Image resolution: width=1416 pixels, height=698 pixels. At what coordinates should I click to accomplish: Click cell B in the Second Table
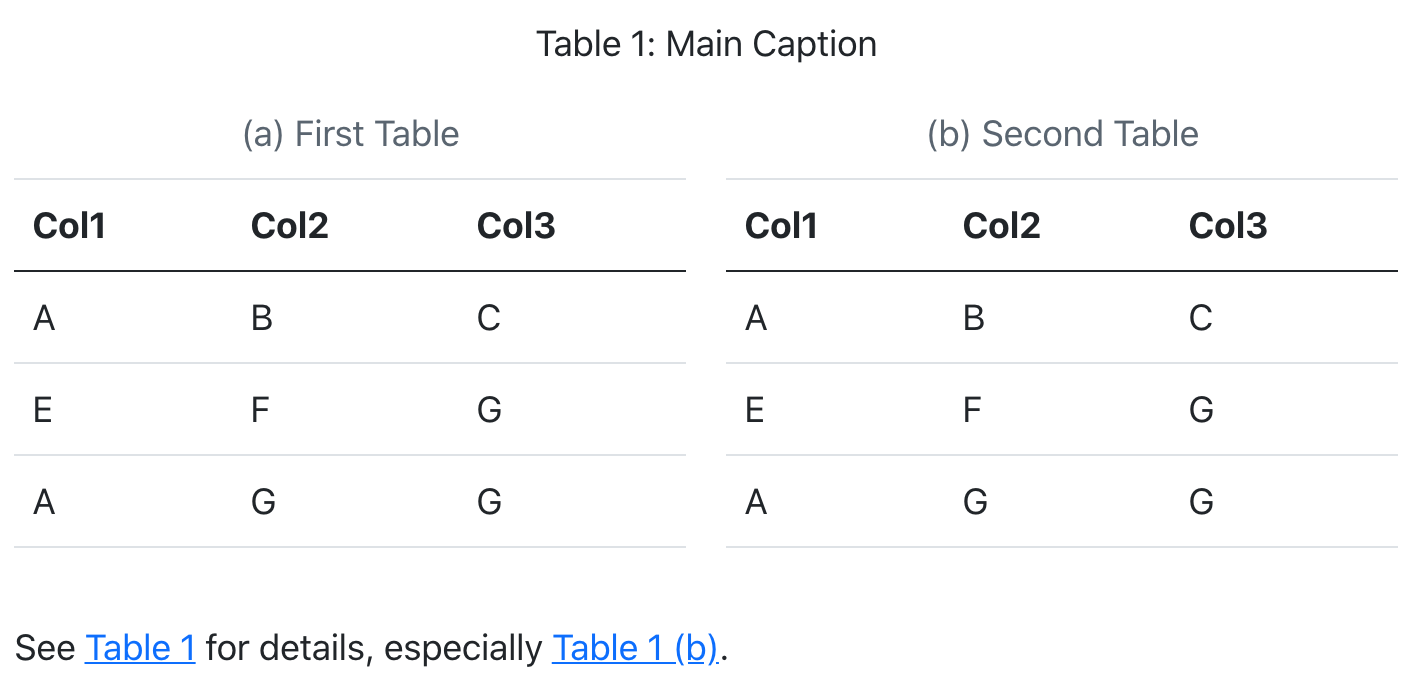pos(974,318)
